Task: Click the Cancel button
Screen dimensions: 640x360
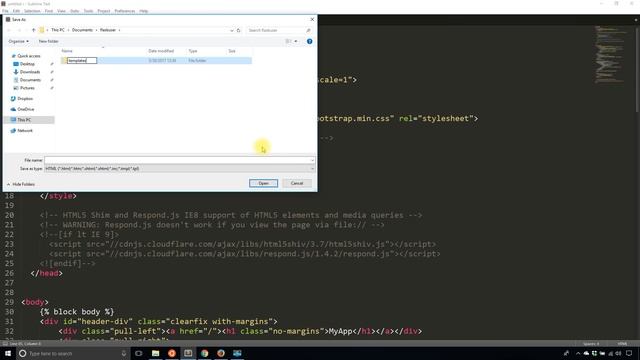Action: (297, 183)
